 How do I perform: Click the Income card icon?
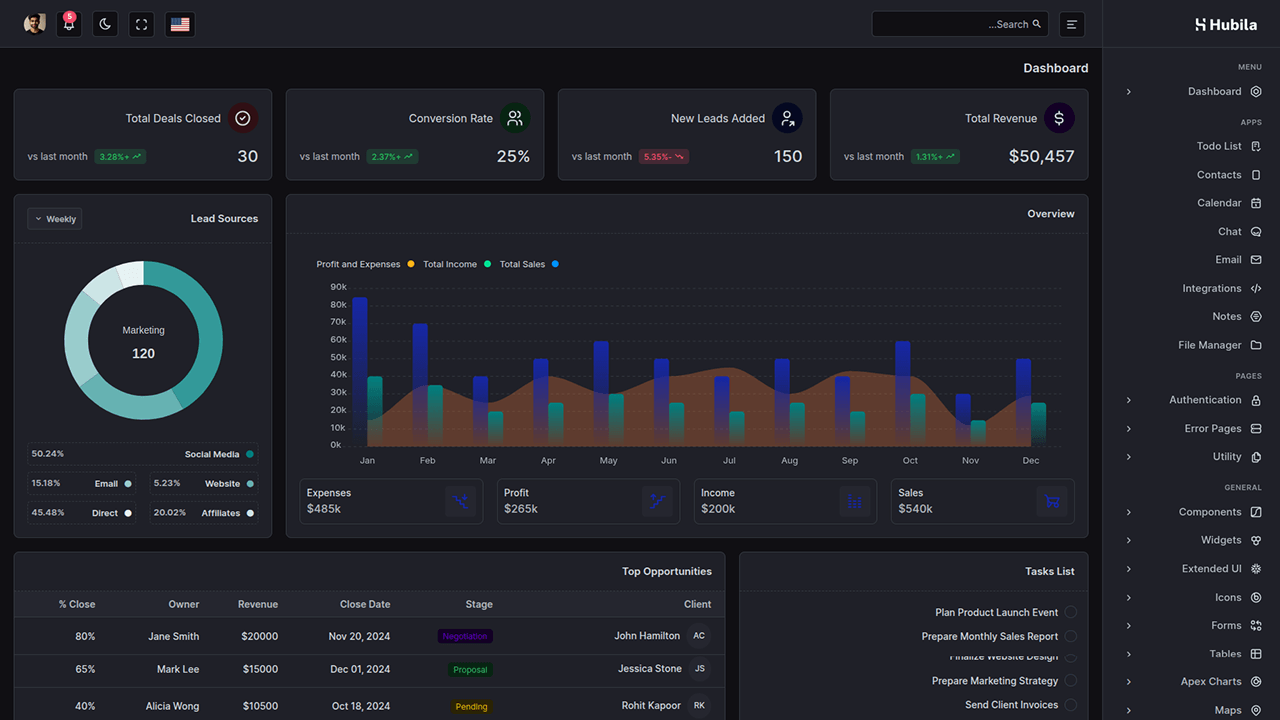pos(854,501)
